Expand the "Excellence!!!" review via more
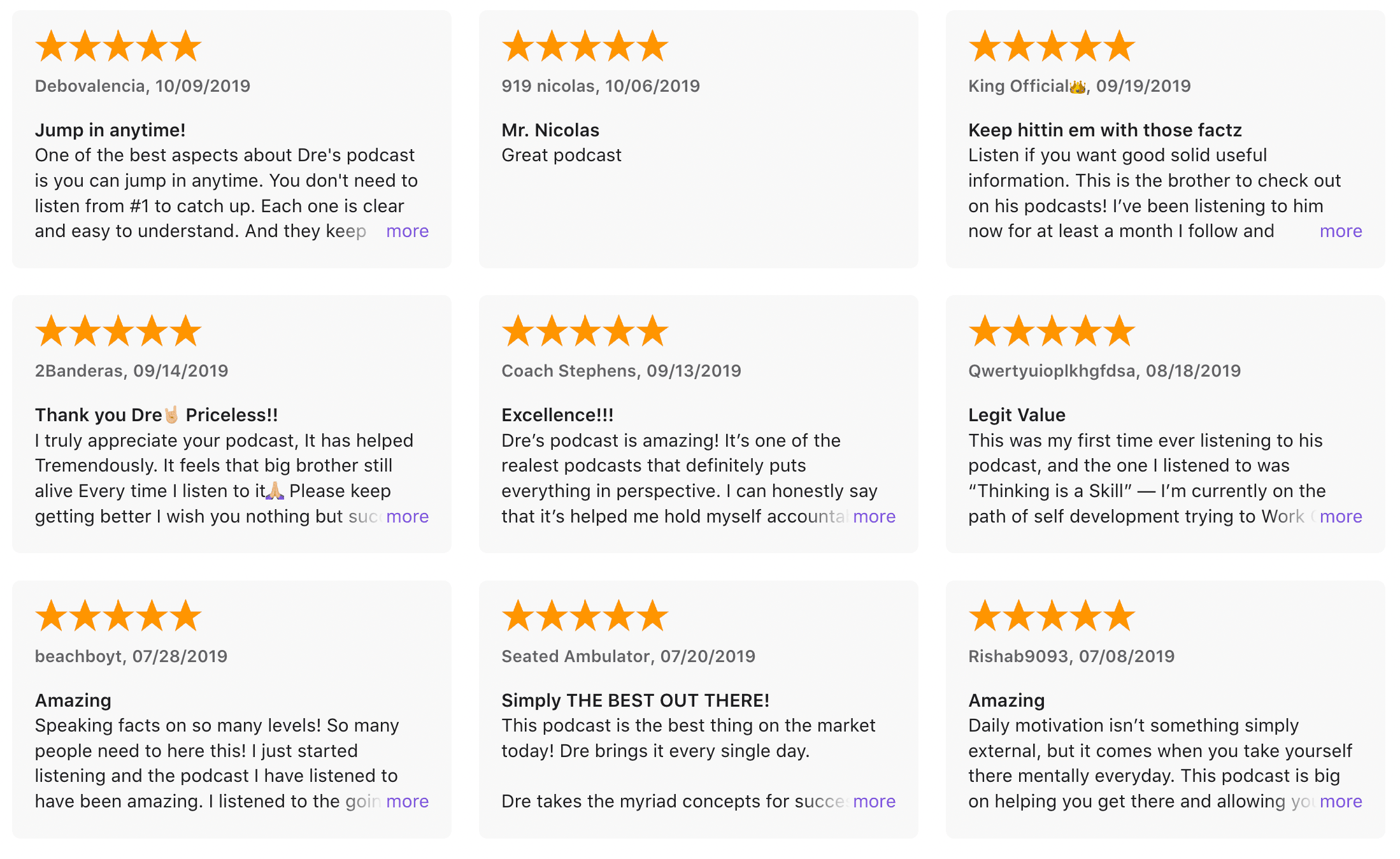Screen dimensions: 1400x859 874,516
